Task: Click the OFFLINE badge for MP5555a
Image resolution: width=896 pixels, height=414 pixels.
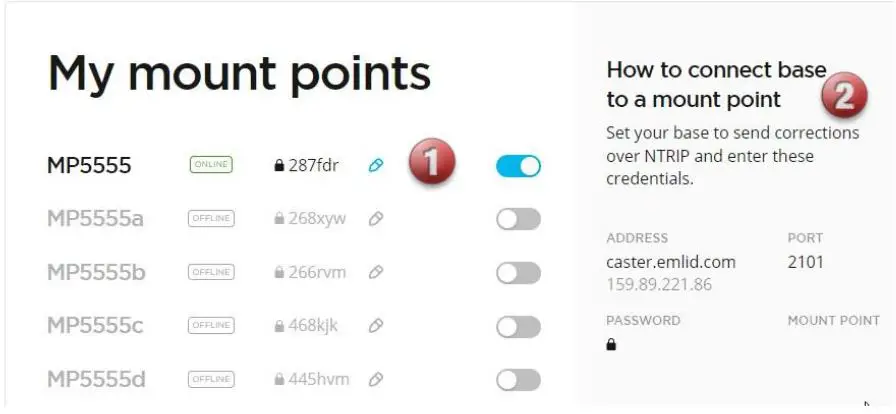Action: click(211, 219)
